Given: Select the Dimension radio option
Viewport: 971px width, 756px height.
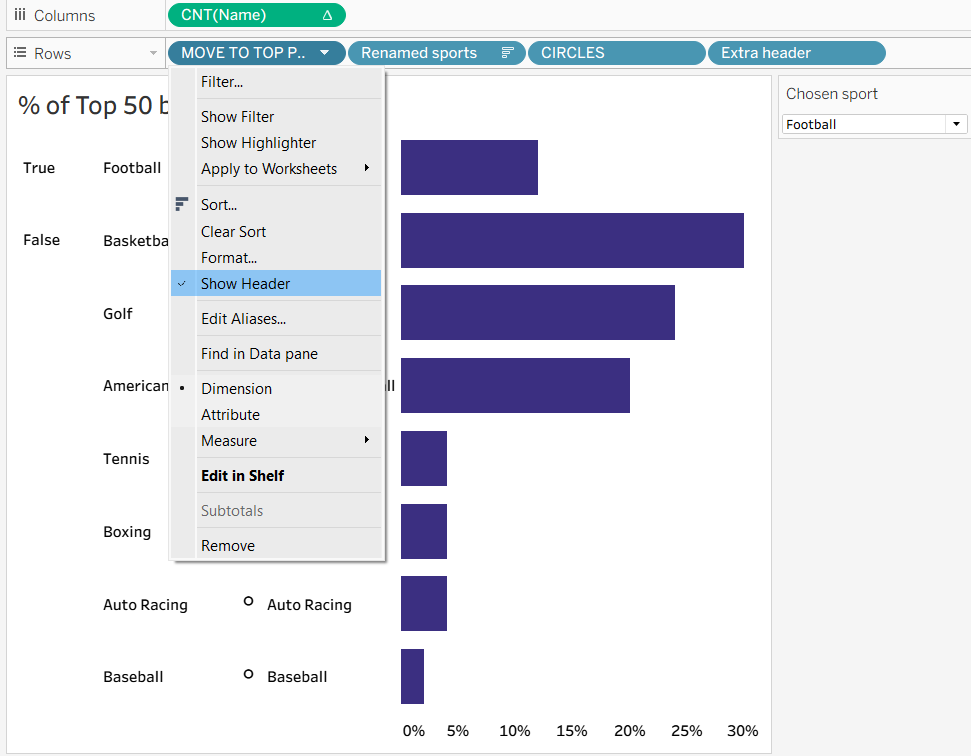Looking at the screenshot, I should click(236, 389).
